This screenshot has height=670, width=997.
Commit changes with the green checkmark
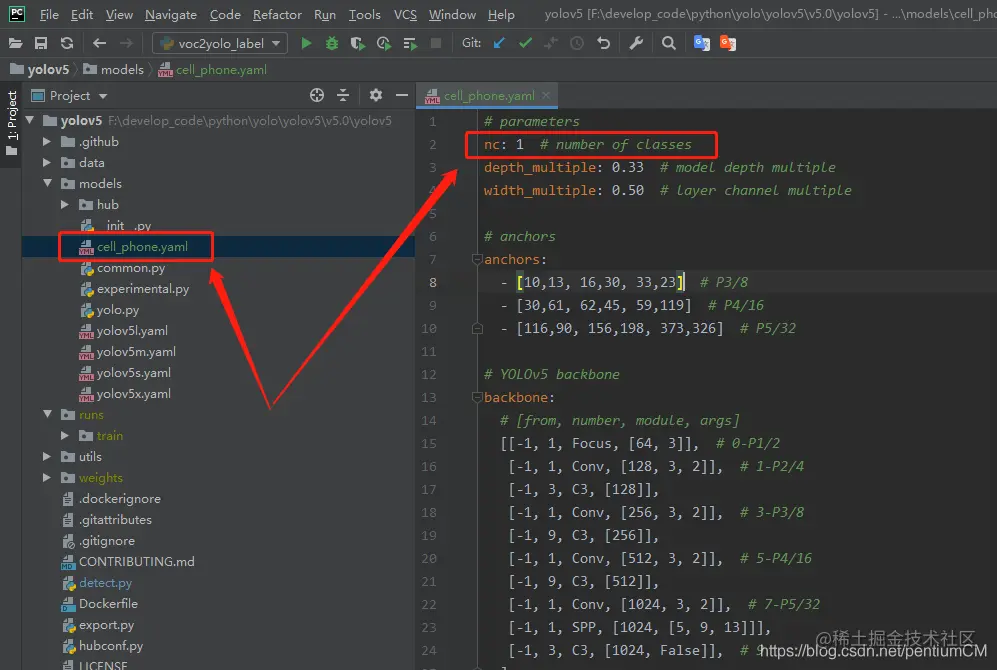pos(525,43)
